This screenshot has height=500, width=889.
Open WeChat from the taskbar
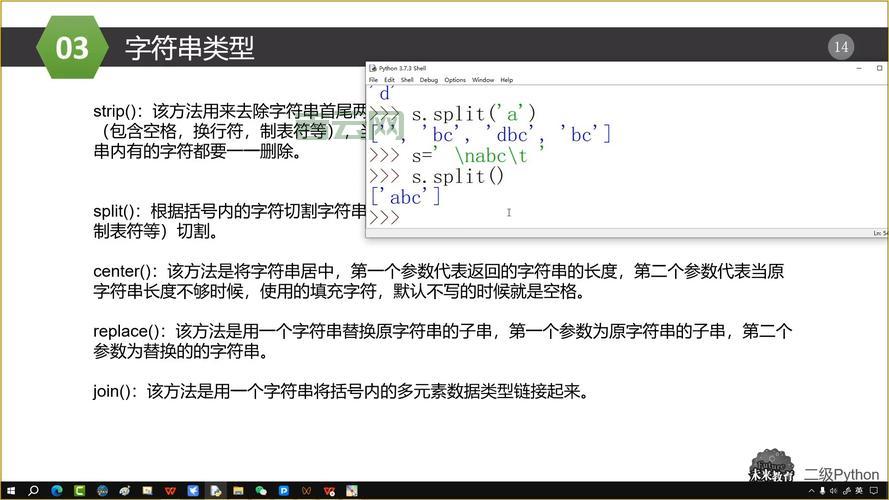[261, 490]
